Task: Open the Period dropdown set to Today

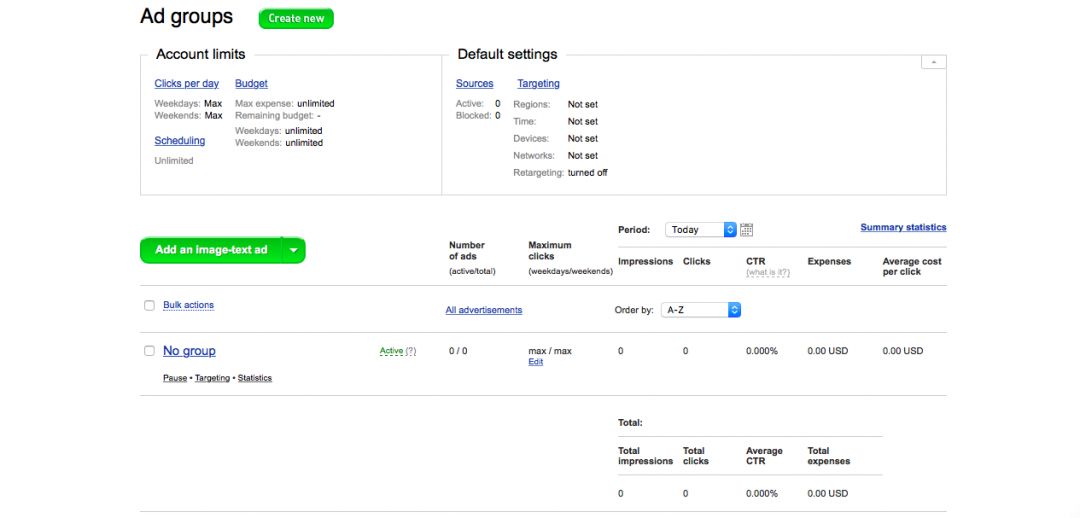Action: 700,230
